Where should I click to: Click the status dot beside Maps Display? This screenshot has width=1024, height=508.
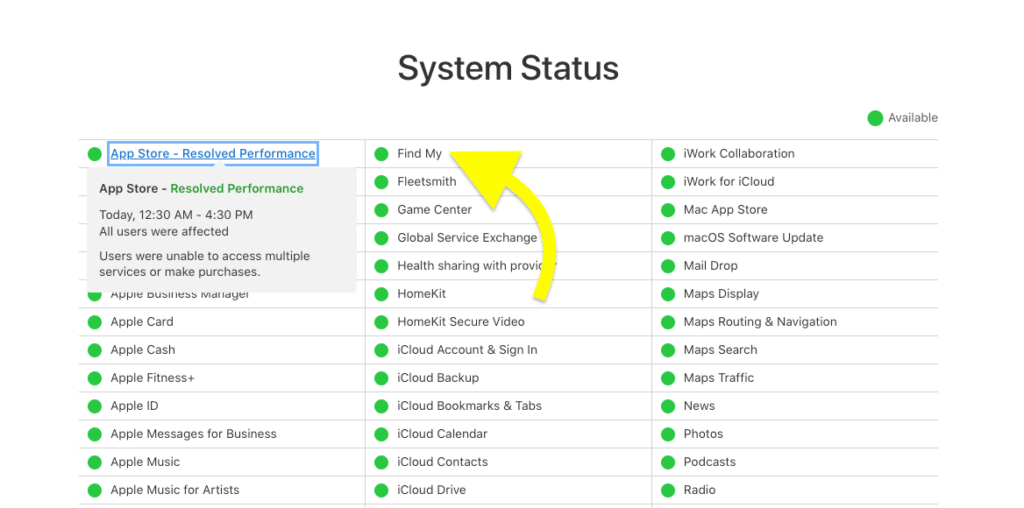pos(667,294)
